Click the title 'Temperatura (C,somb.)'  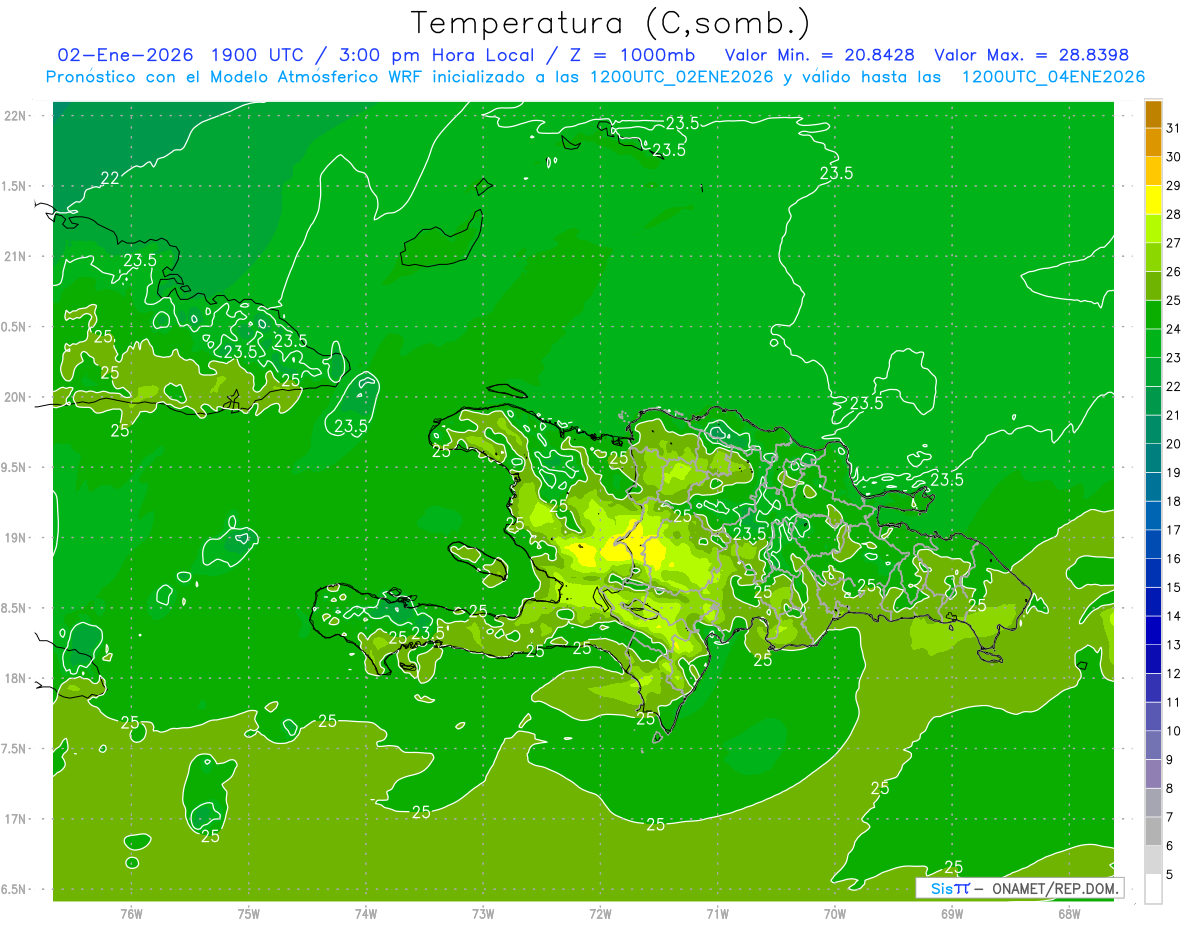pyautogui.click(x=610, y=23)
